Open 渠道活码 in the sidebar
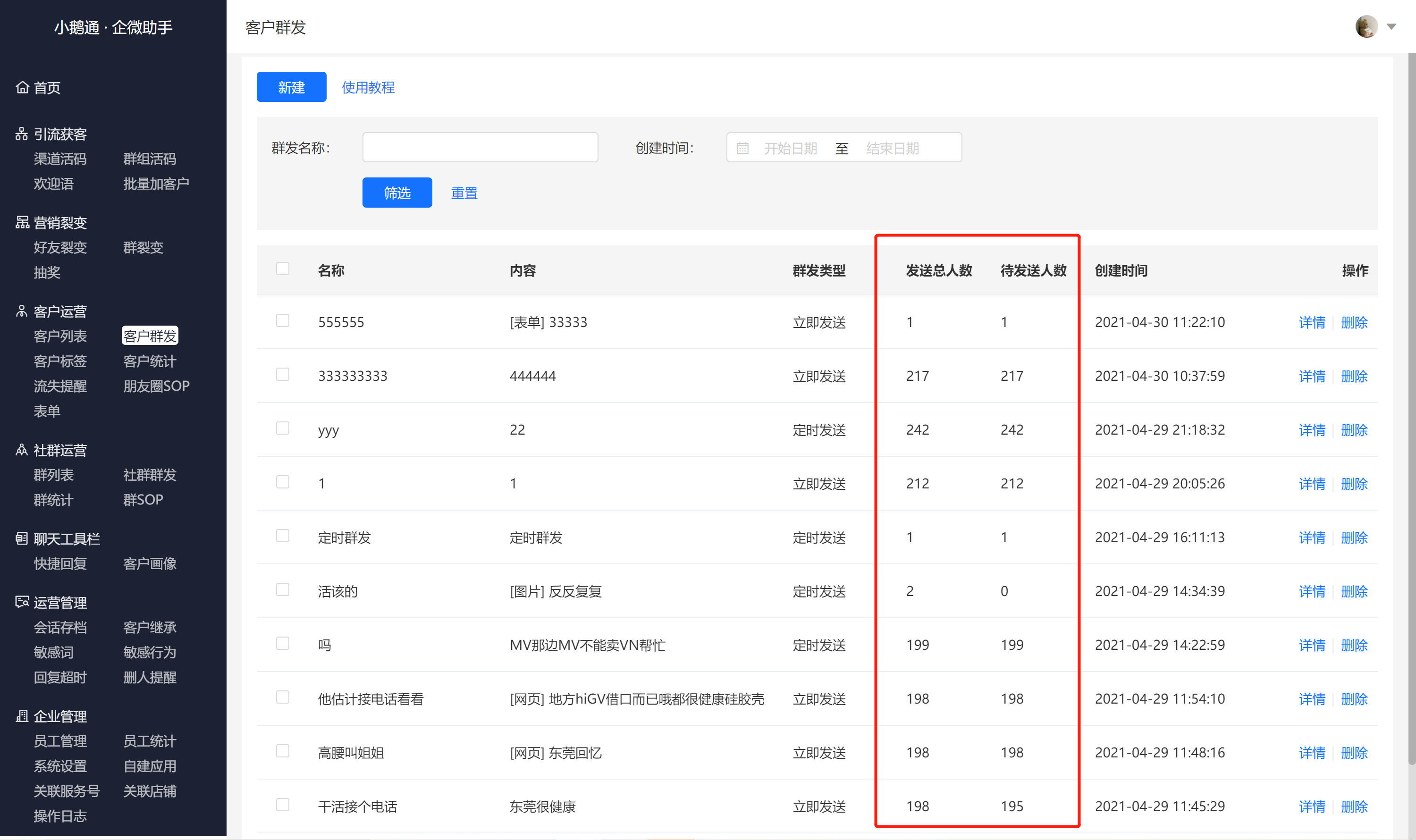The image size is (1416, 840). coord(60,159)
